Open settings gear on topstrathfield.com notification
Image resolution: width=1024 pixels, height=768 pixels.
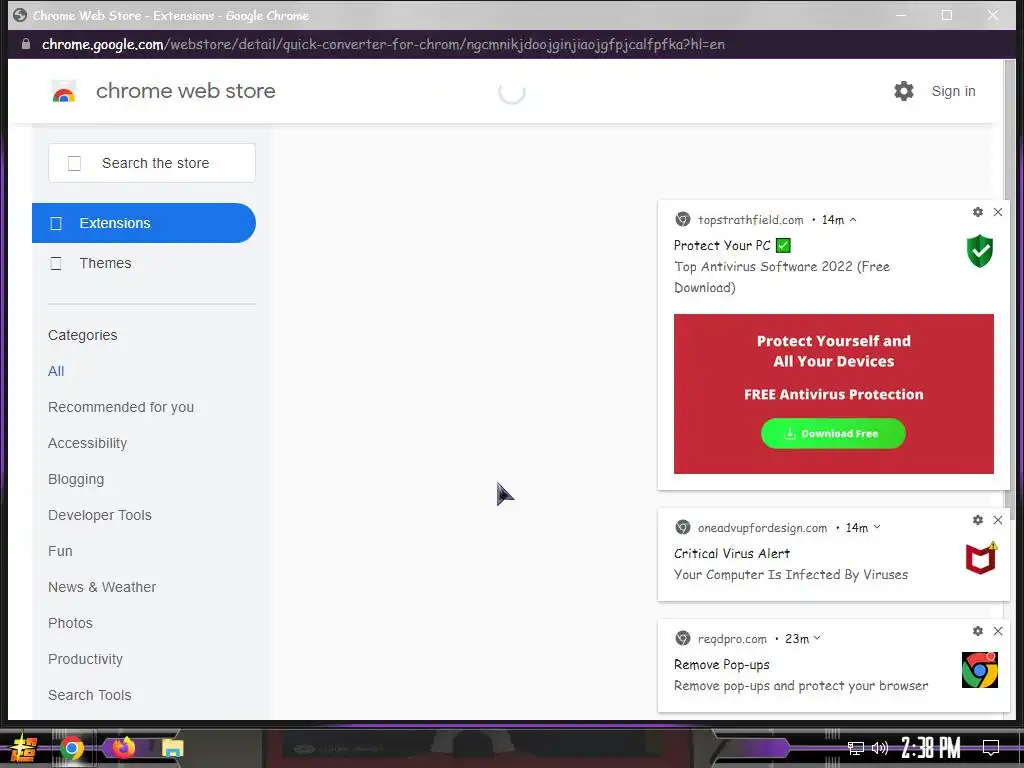point(978,212)
